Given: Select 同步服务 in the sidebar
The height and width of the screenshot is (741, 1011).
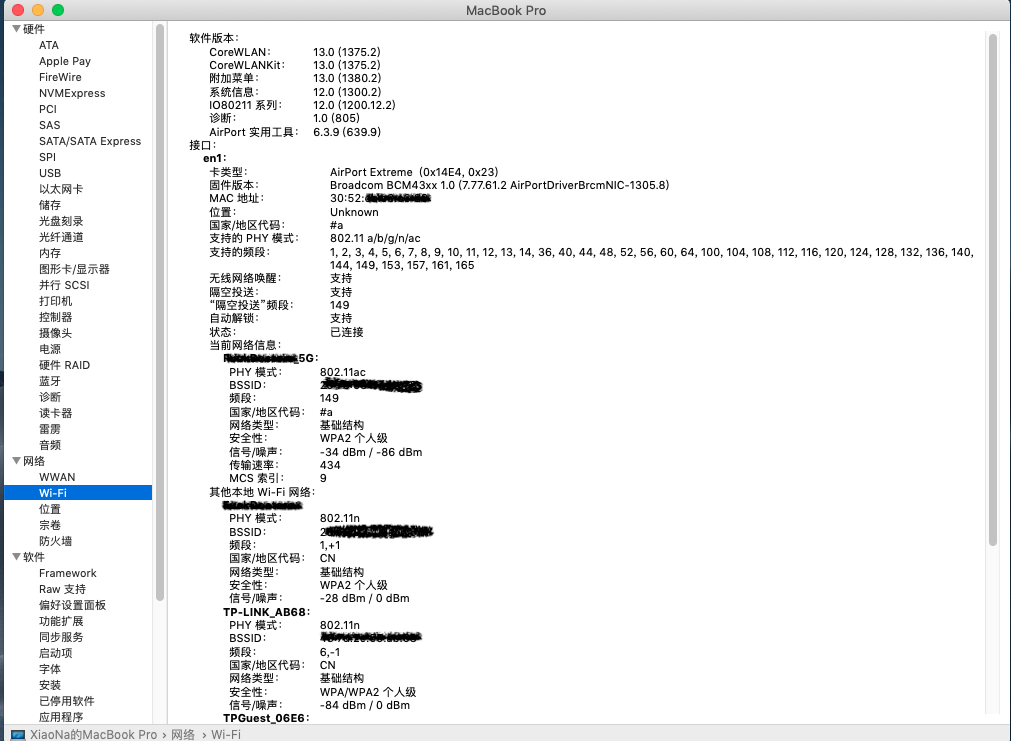Looking at the screenshot, I should [x=61, y=637].
